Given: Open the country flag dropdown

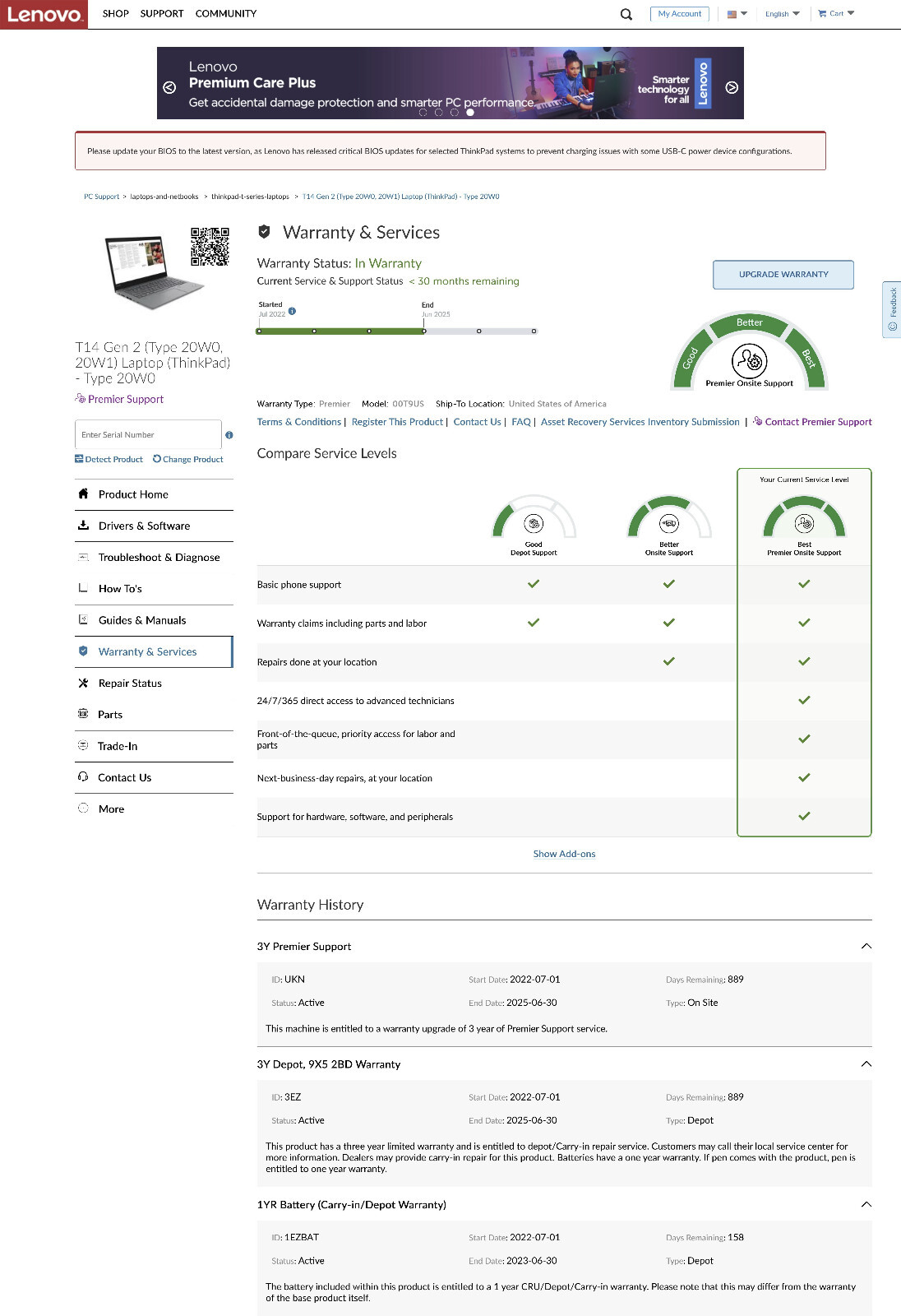Looking at the screenshot, I should tap(737, 14).
